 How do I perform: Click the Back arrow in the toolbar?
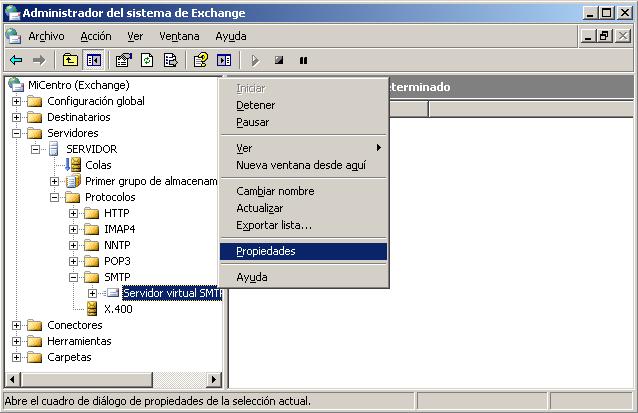pos(16,60)
